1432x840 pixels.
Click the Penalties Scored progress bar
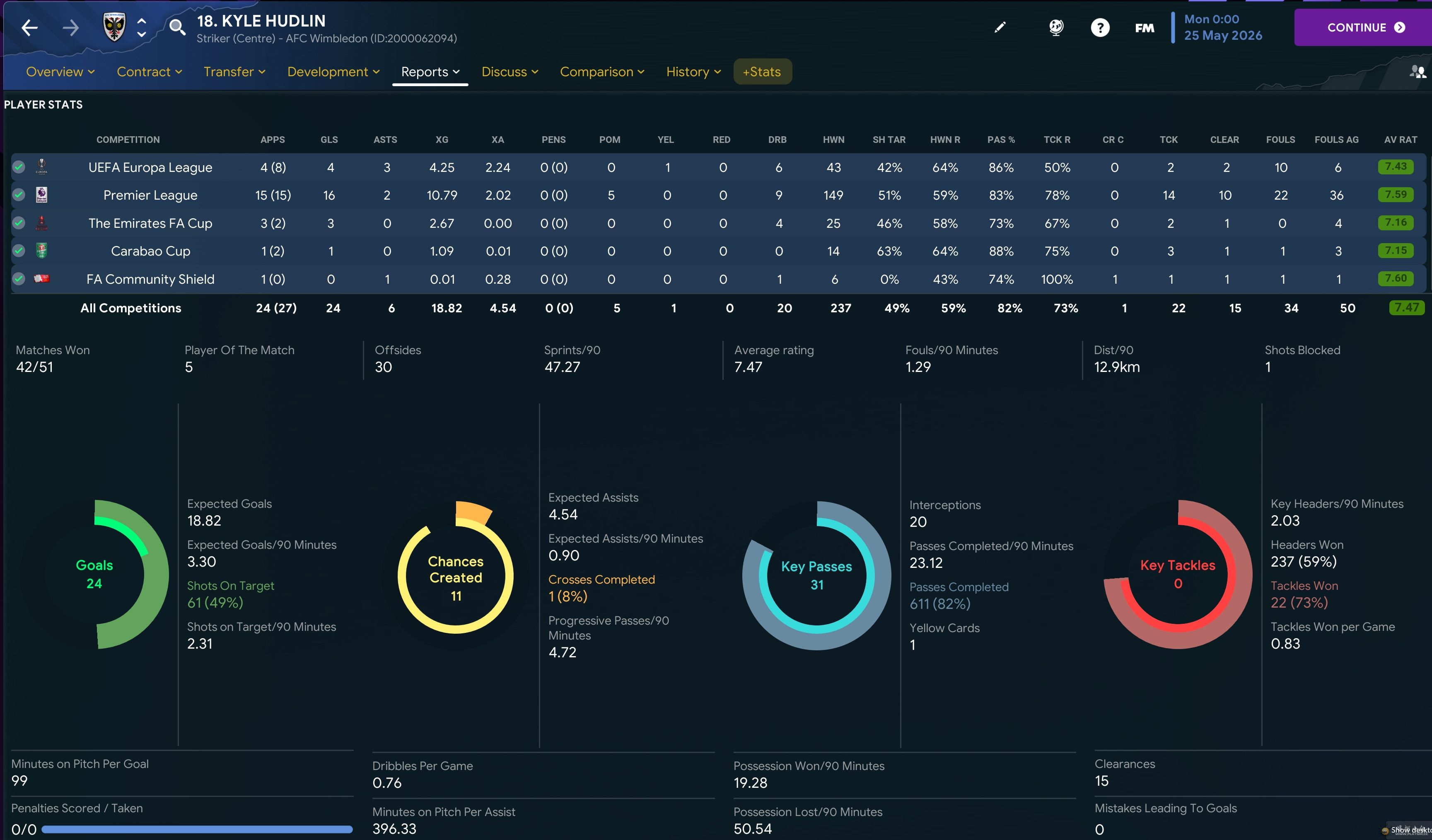(x=197, y=829)
